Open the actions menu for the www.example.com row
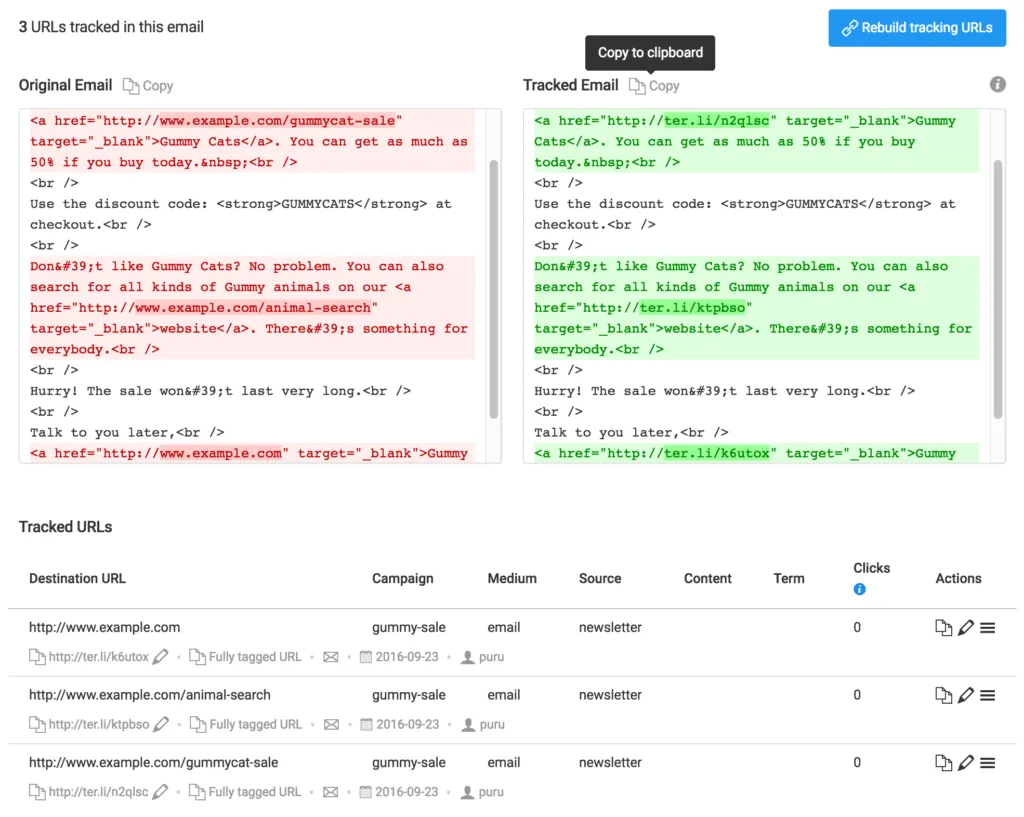The image size is (1024, 817). pyautogui.click(x=987, y=628)
